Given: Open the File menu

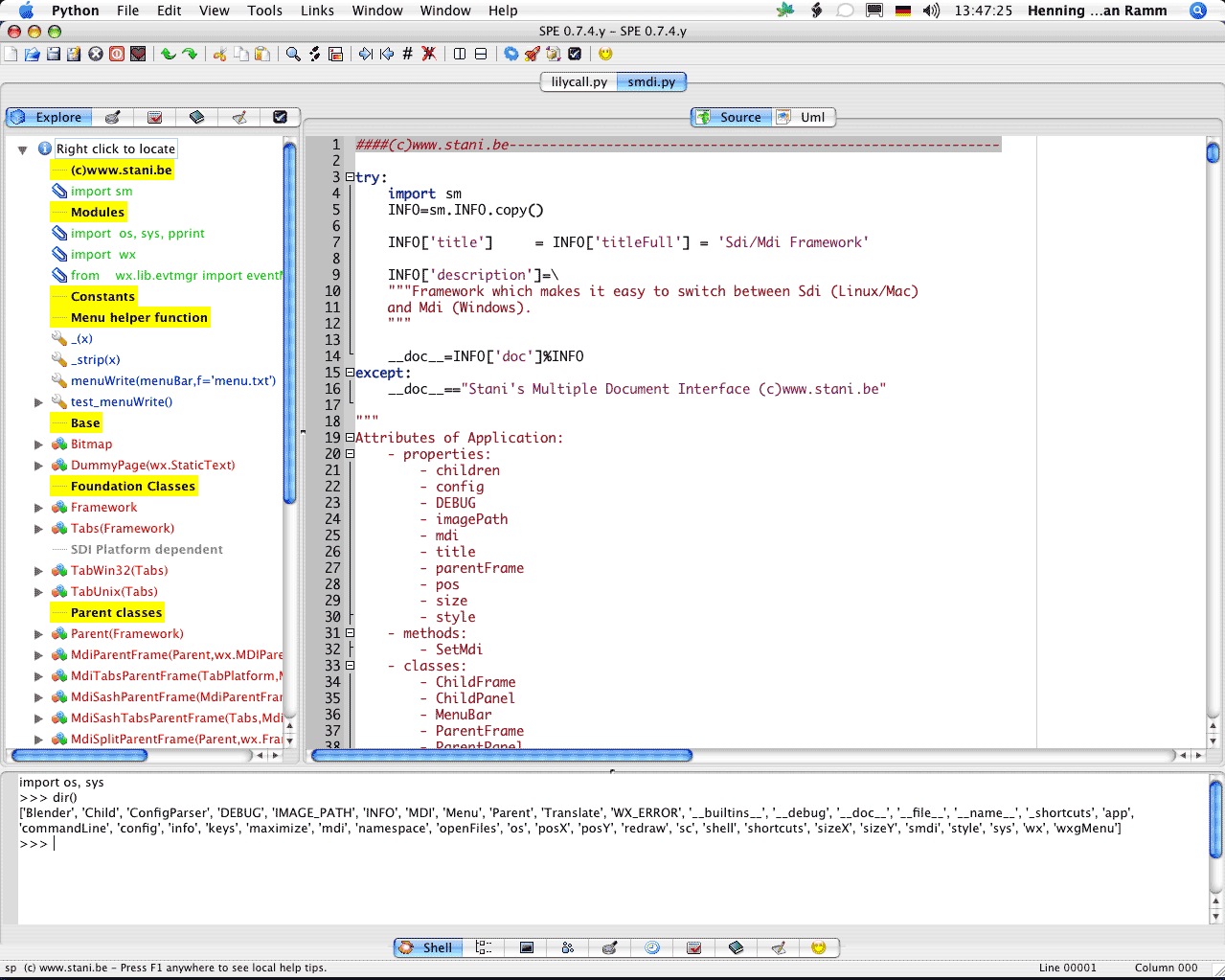Looking at the screenshot, I should (x=127, y=11).
